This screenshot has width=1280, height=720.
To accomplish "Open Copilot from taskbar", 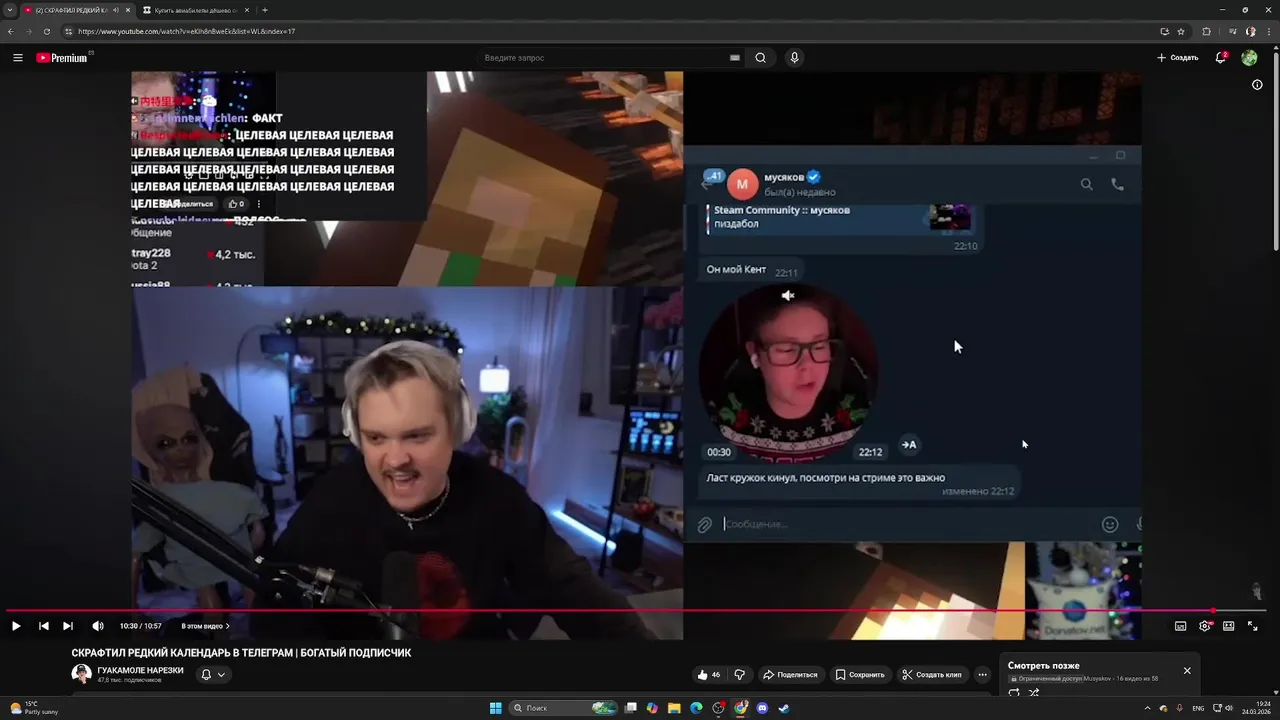I will click(x=653, y=708).
